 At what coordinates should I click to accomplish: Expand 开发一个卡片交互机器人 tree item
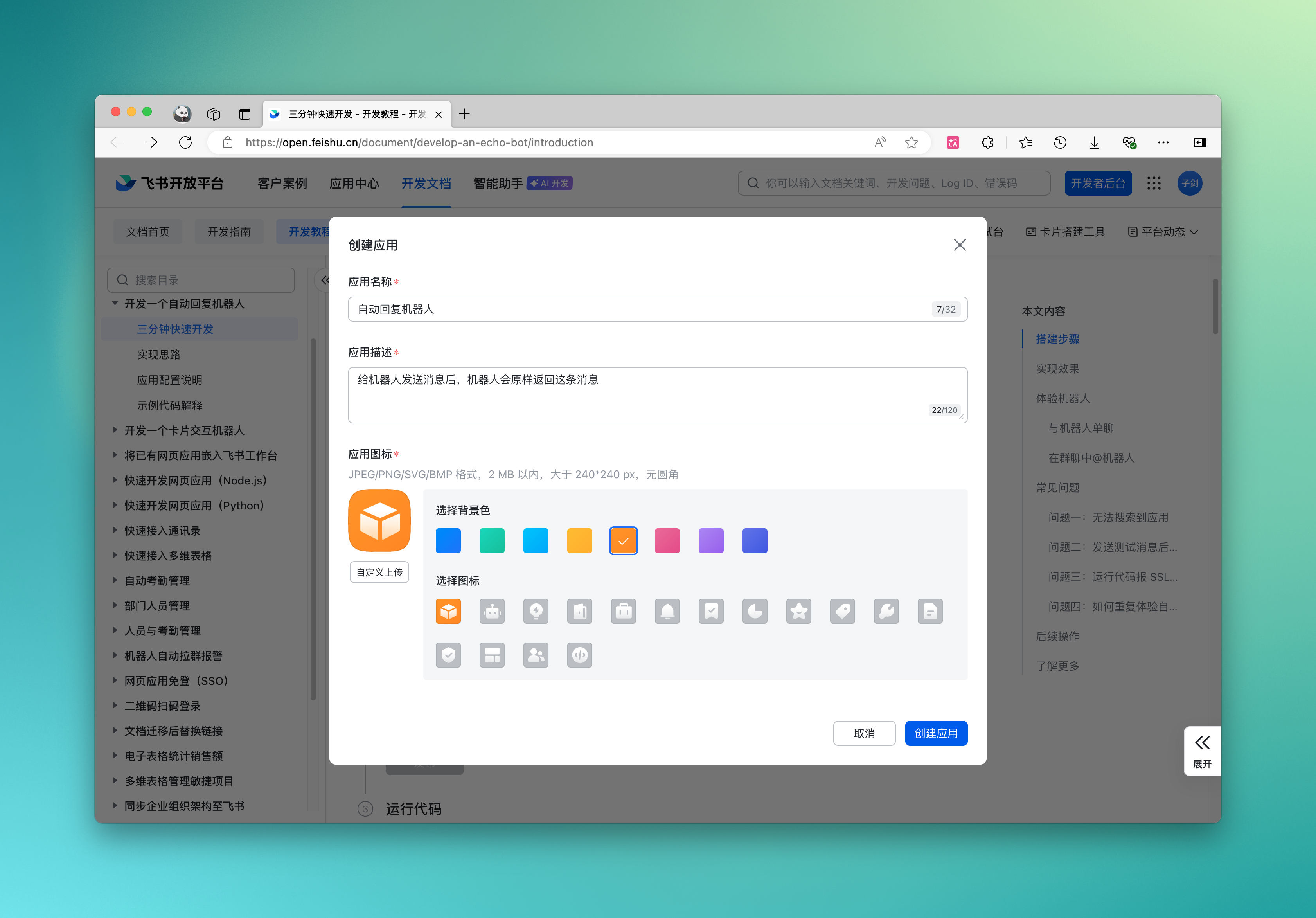[115, 430]
